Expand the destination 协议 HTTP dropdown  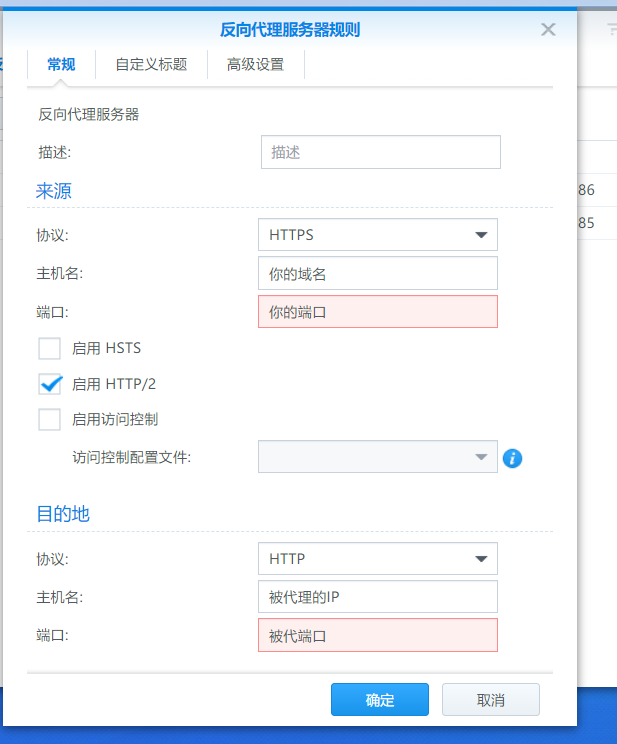pyautogui.click(x=377, y=558)
